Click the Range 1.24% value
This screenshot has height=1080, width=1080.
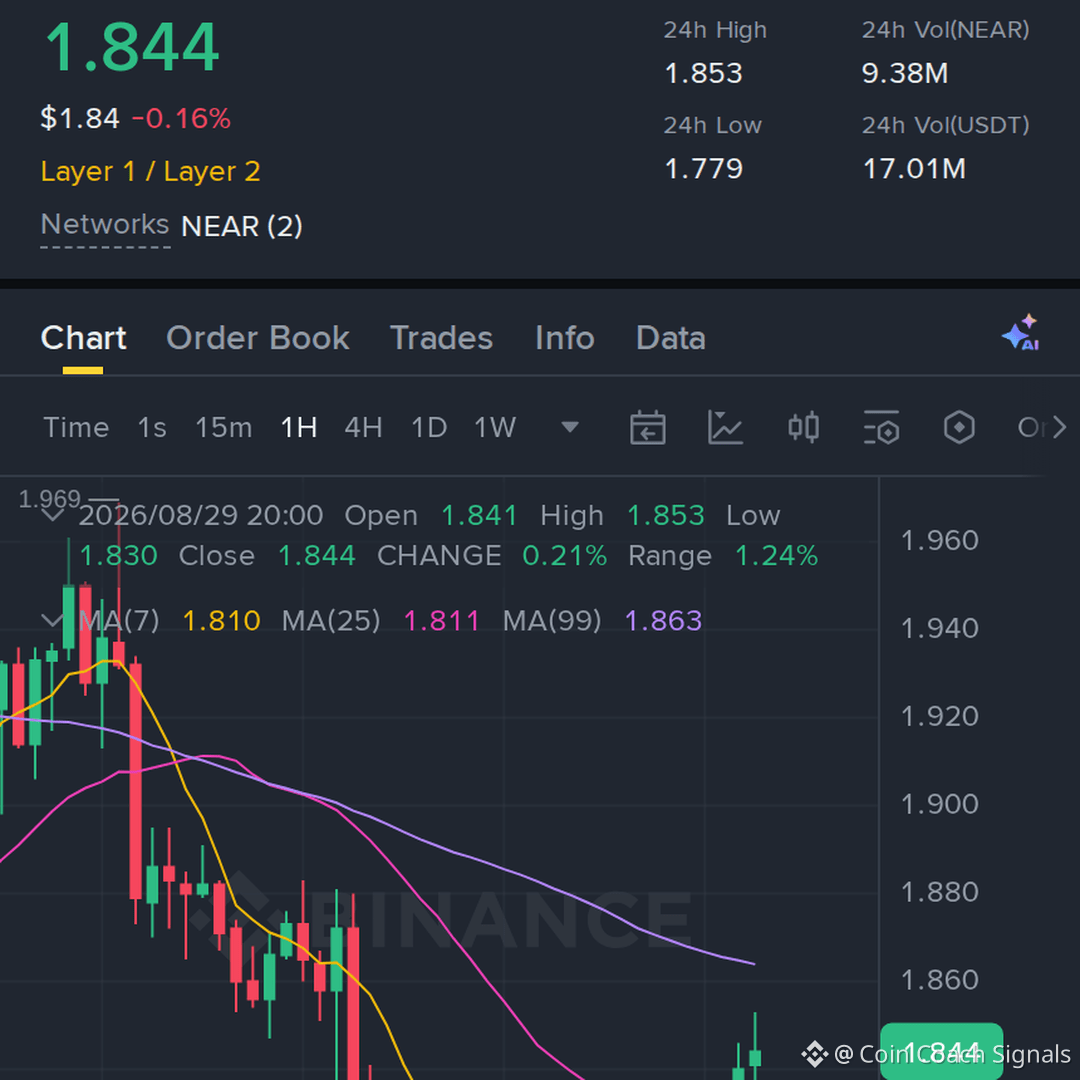point(776,556)
